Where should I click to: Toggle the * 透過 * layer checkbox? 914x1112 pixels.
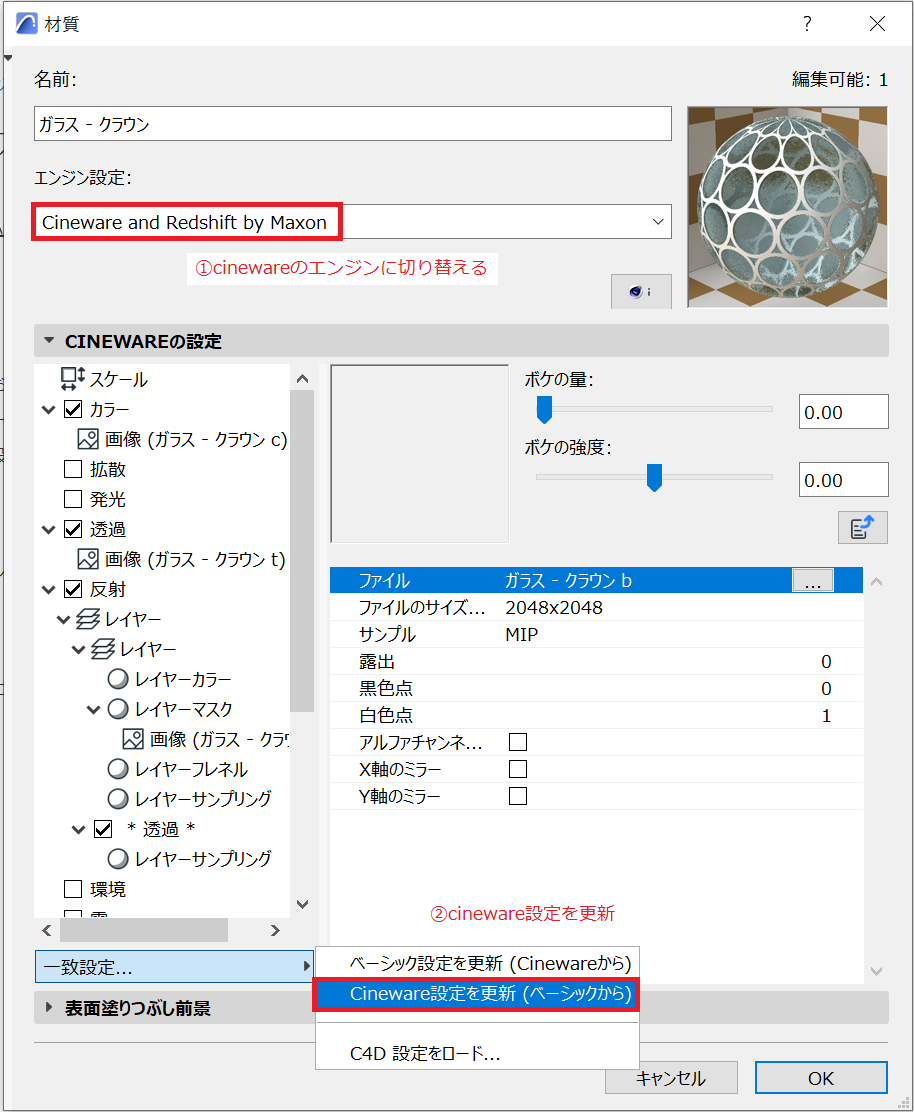pyautogui.click(x=103, y=829)
